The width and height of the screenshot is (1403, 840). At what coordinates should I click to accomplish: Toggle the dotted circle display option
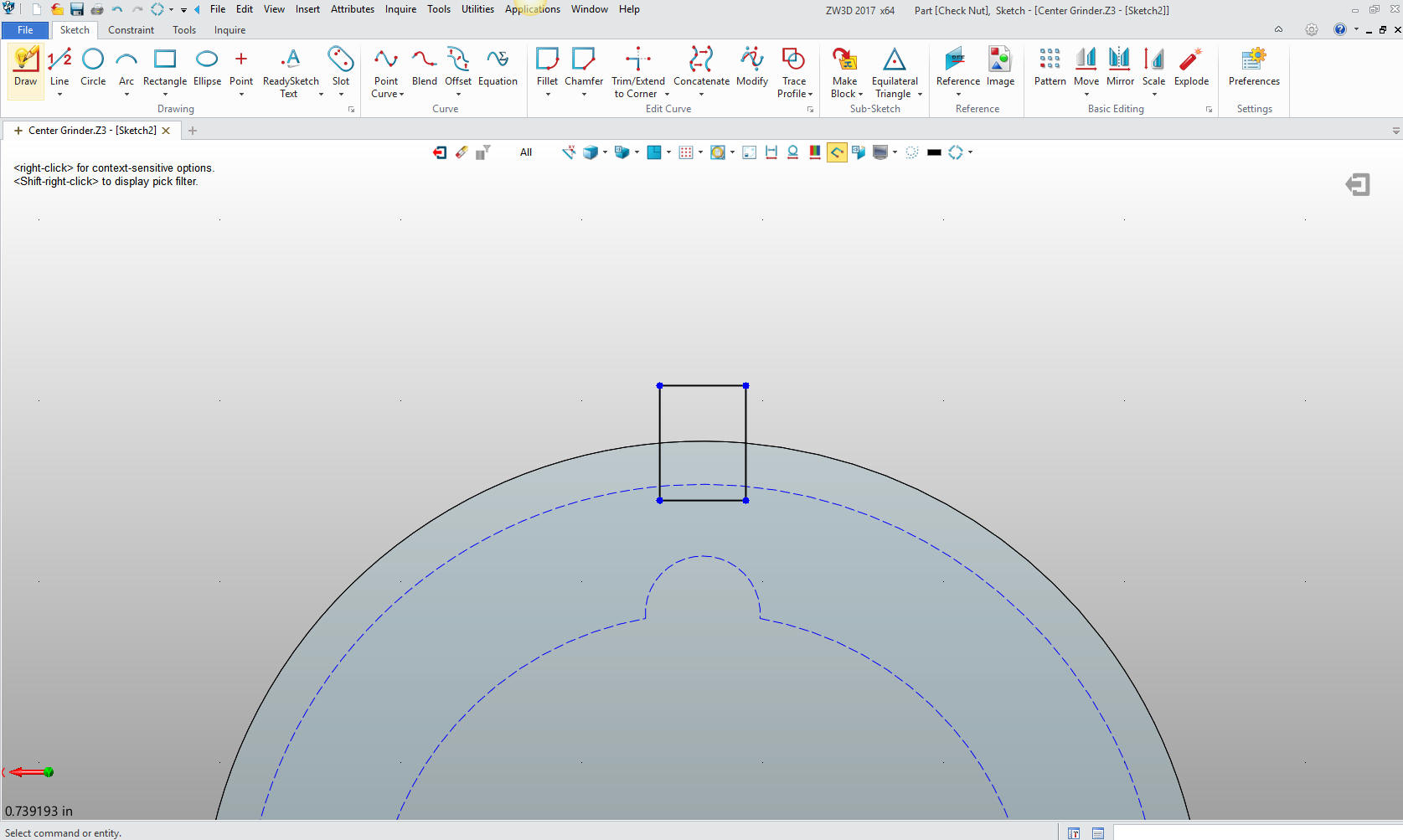click(912, 152)
